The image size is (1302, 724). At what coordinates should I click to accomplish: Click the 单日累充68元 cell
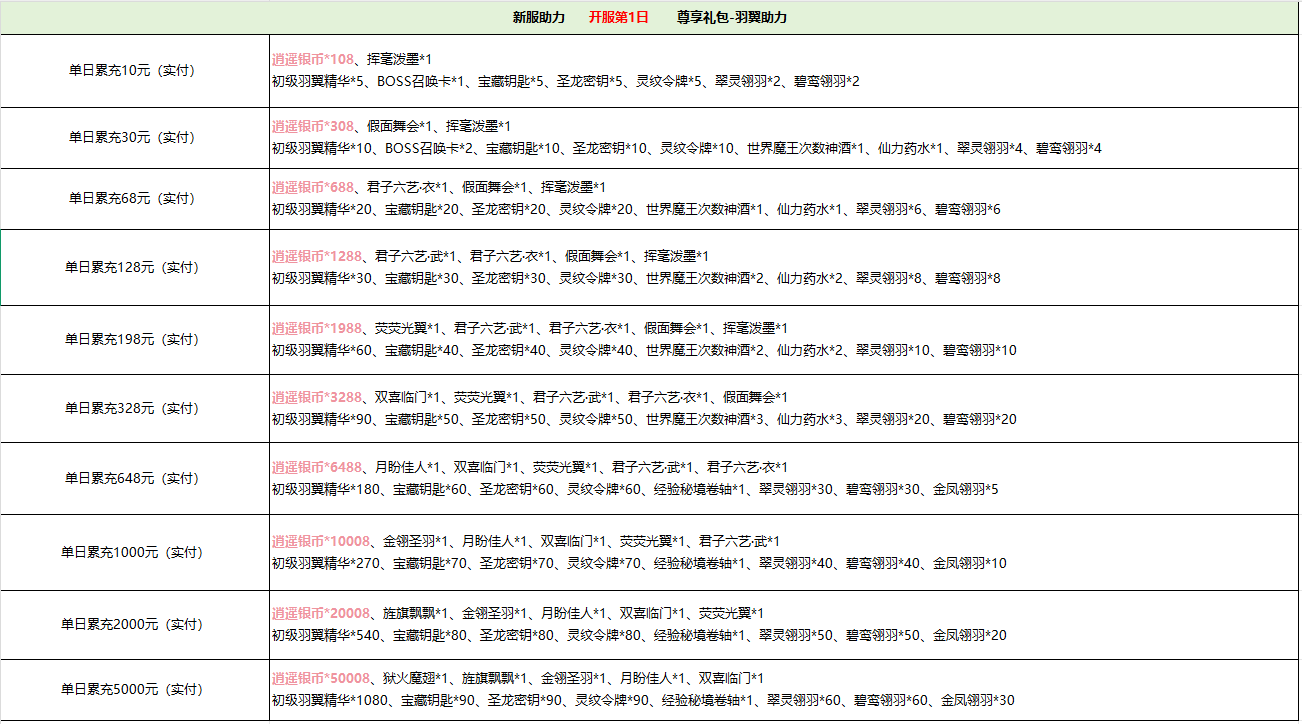132,199
